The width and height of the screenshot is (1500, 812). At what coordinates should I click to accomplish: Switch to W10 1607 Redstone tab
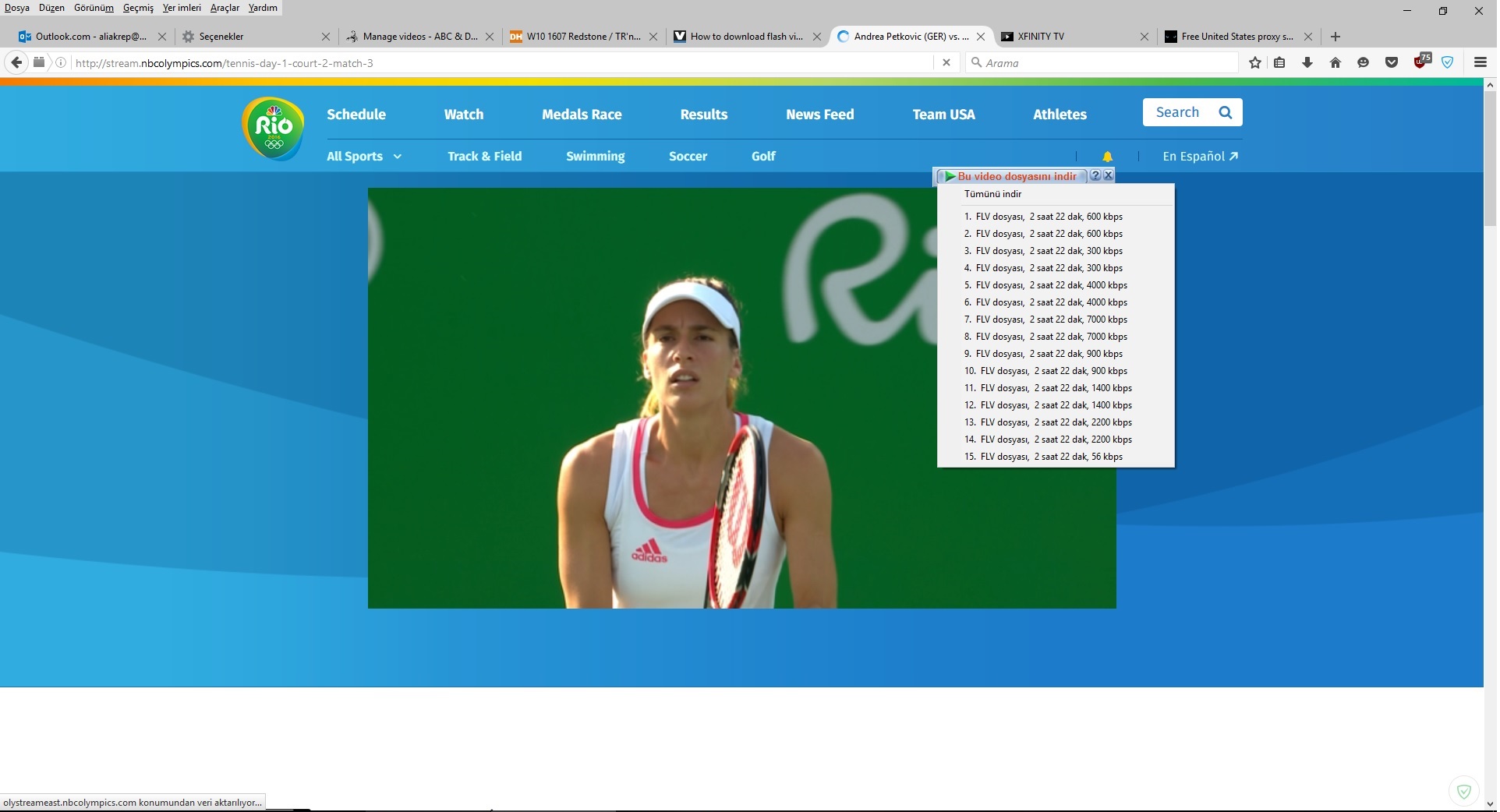click(x=582, y=36)
